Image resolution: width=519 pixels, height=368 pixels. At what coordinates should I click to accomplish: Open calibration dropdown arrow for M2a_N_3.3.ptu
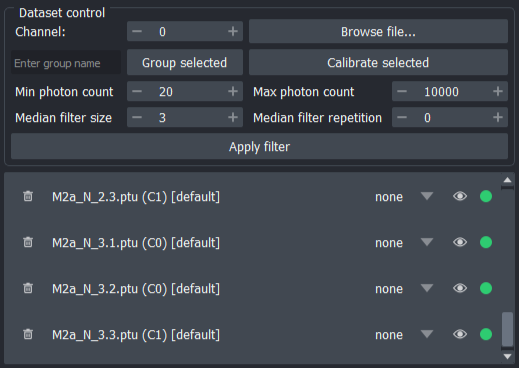coord(427,334)
